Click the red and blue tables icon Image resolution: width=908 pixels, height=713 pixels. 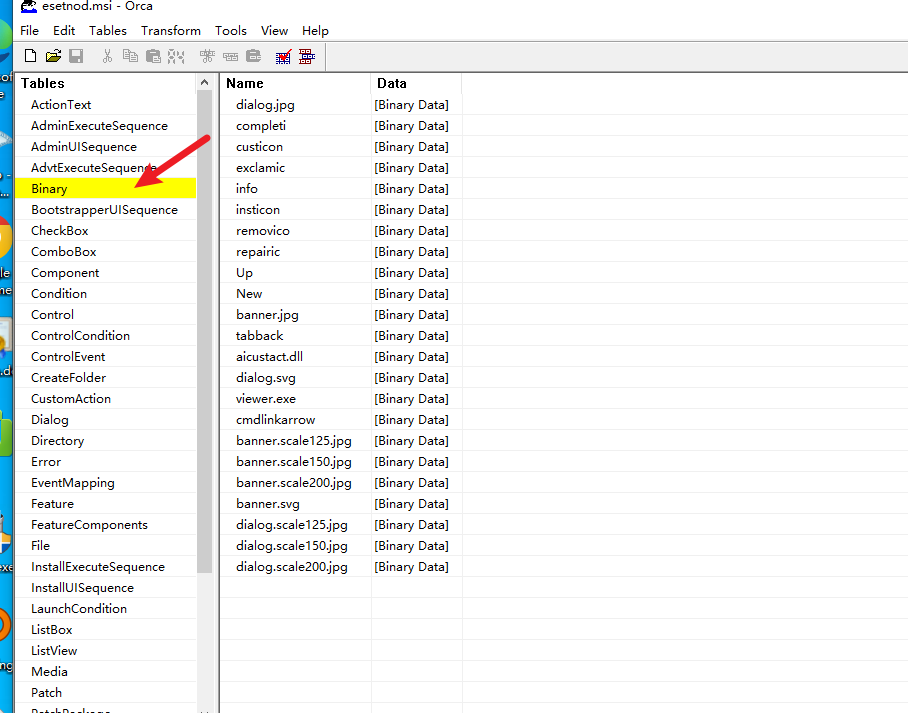(307, 57)
